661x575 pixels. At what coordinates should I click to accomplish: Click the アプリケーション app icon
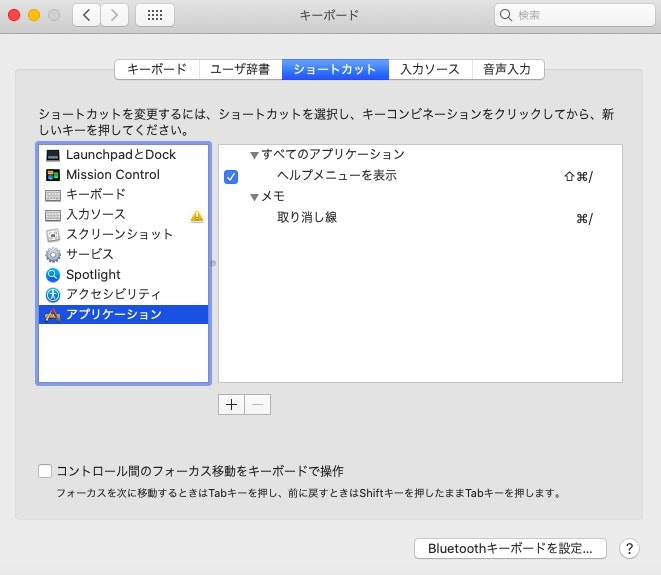[x=53, y=315]
